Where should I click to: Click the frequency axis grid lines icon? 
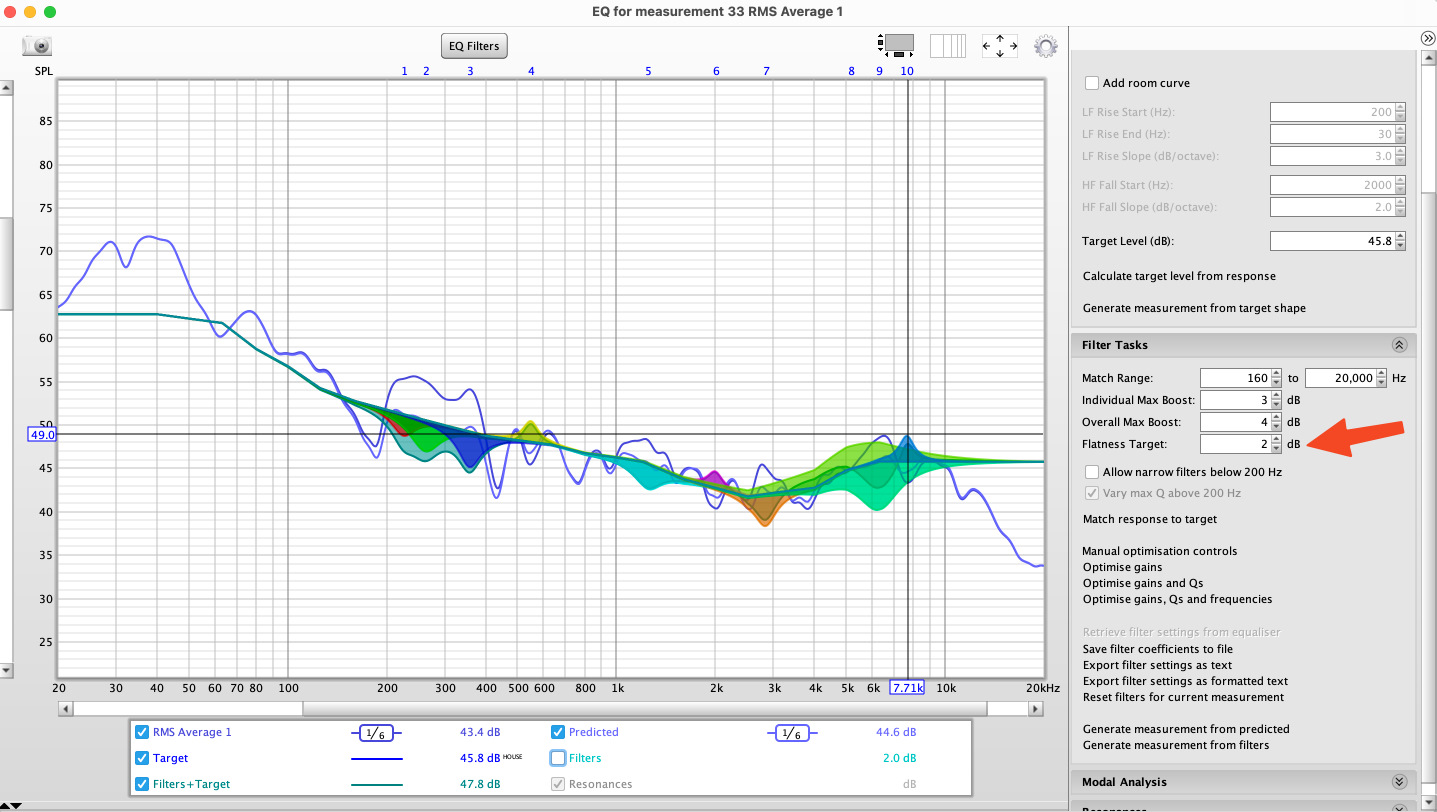948,46
